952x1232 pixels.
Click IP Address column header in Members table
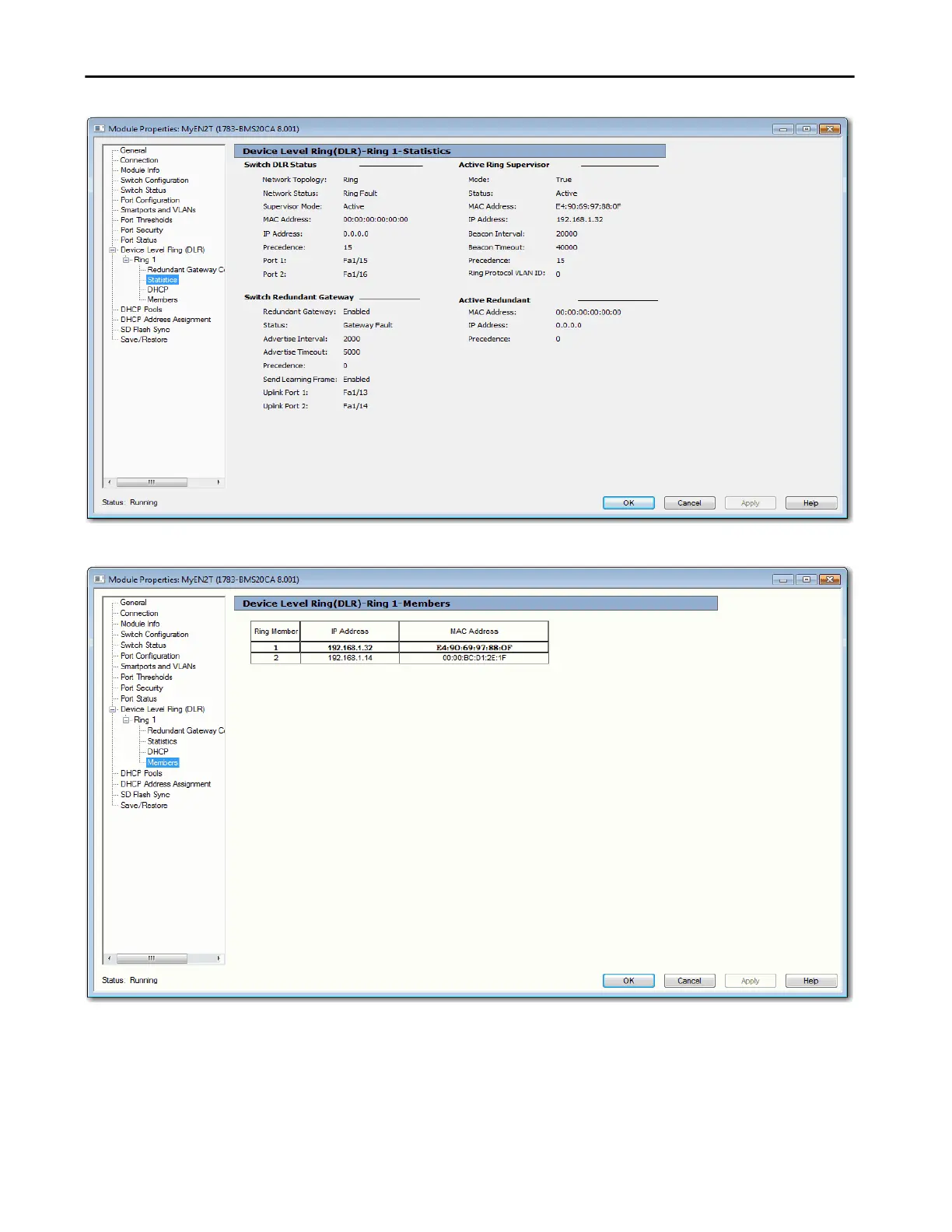point(350,632)
